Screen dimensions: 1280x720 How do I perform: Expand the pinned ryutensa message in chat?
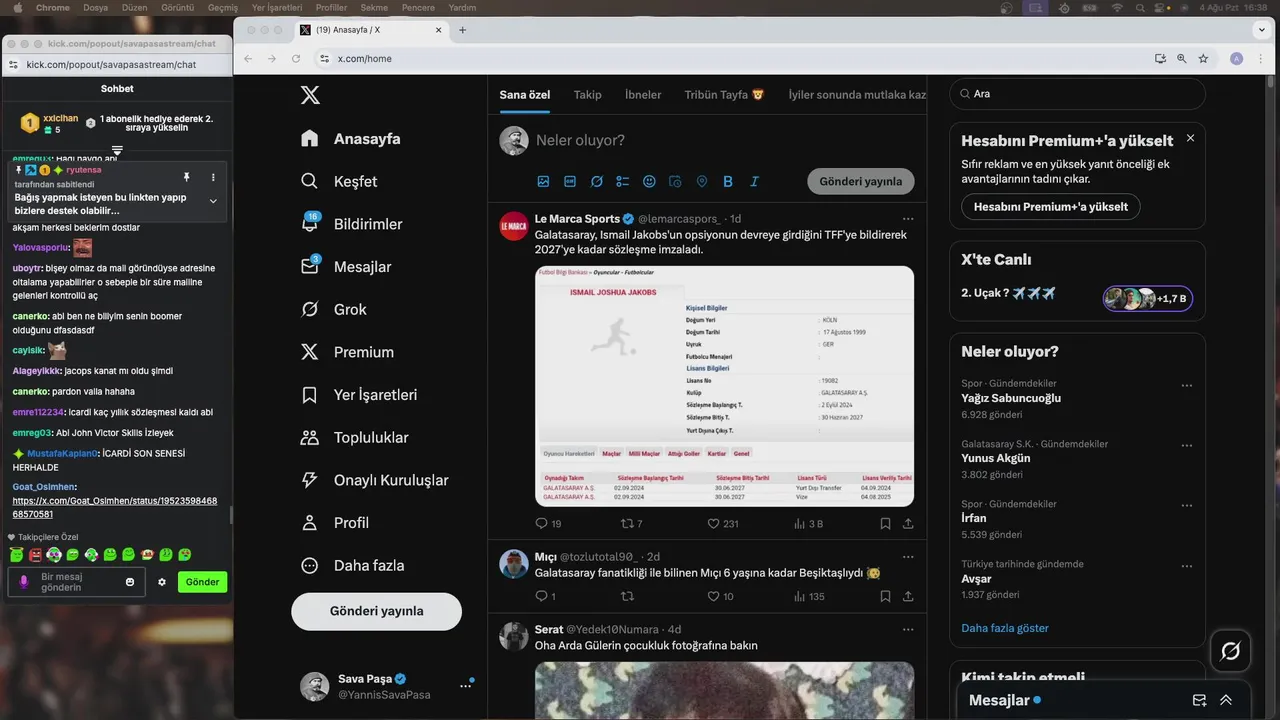pos(213,201)
